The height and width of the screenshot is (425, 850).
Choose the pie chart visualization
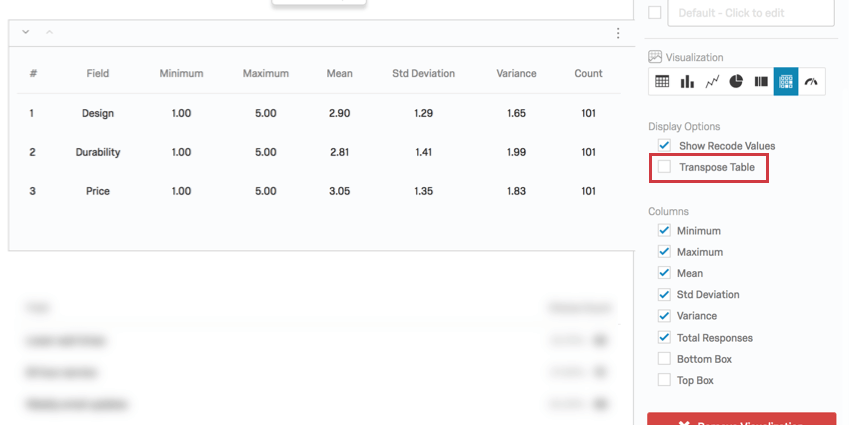tap(736, 82)
